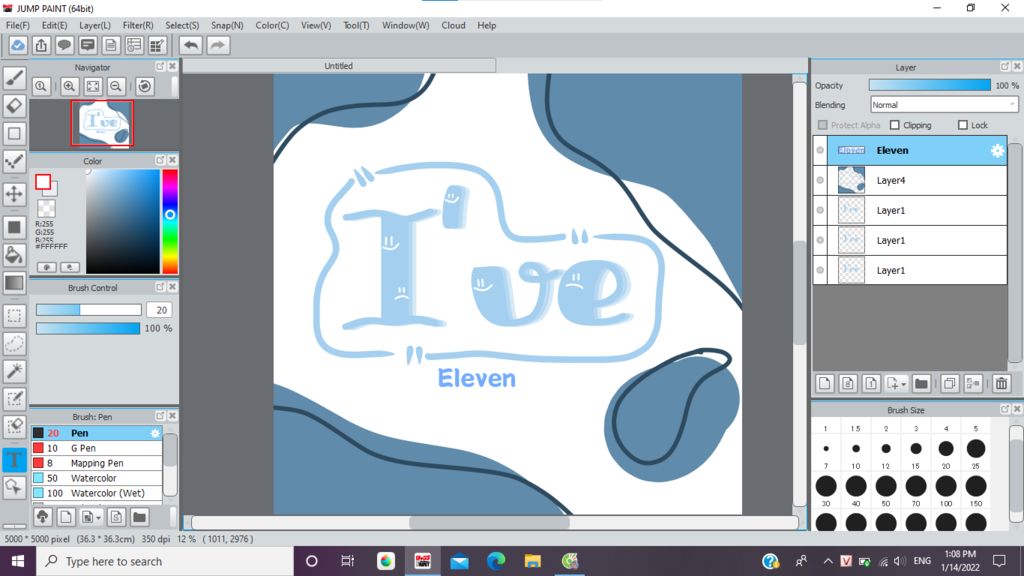Select the Select Eraser tool
Screen dimensions: 1024x576
point(14,426)
